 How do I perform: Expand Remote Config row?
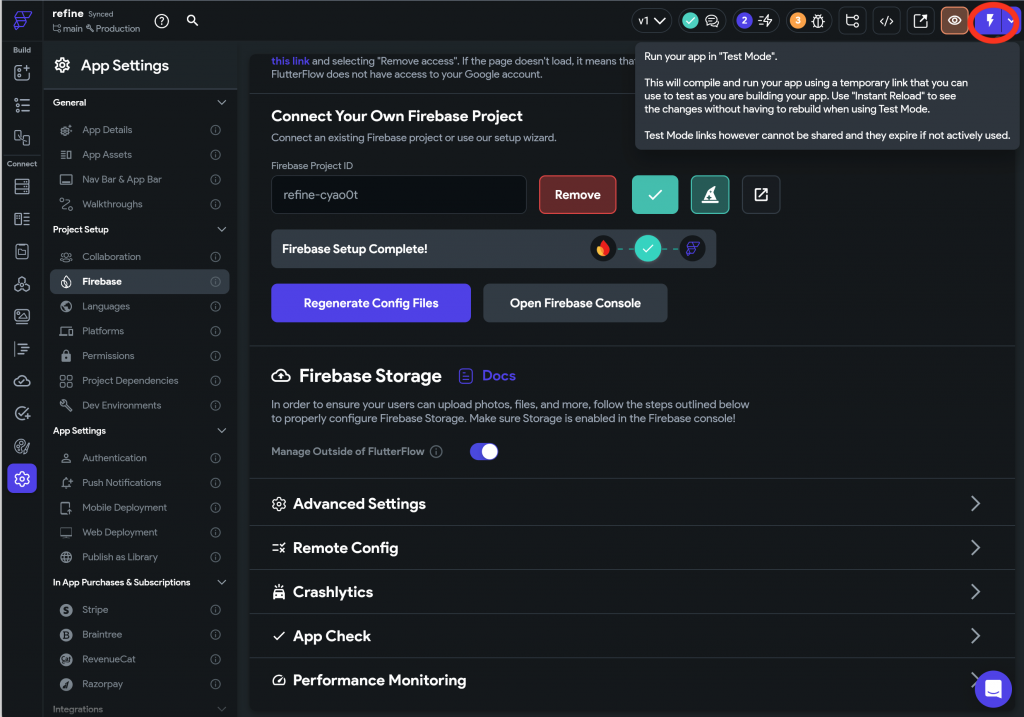[x=632, y=547]
